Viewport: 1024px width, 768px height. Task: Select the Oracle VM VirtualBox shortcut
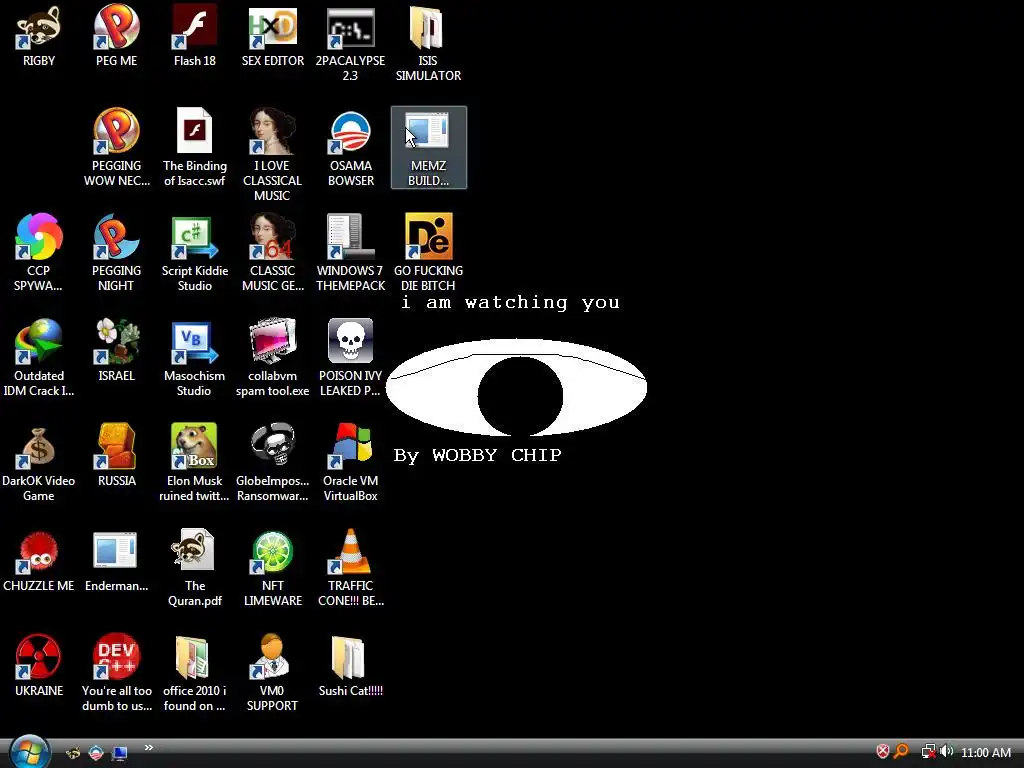pos(350,463)
